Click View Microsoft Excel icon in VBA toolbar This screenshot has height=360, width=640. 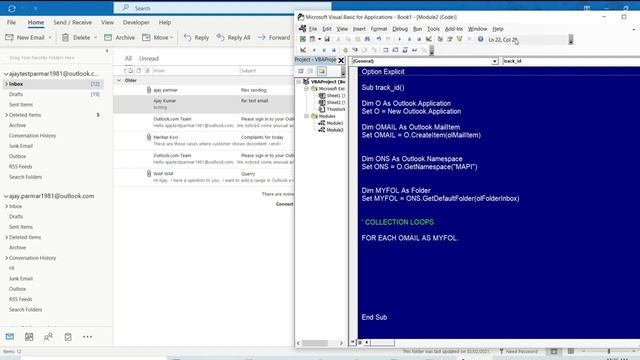point(302,39)
